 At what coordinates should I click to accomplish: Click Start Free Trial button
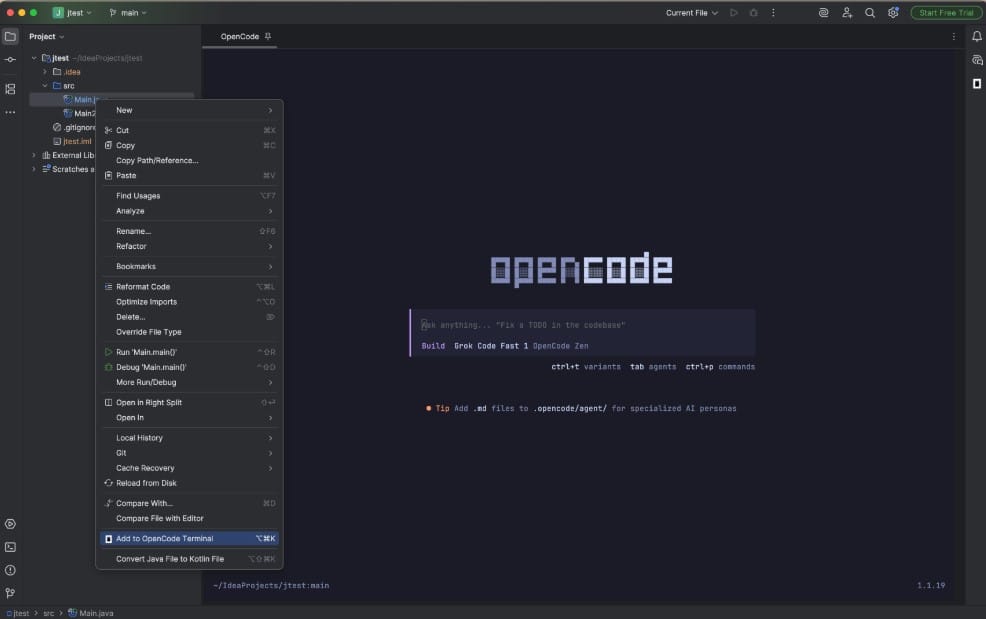point(946,13)
